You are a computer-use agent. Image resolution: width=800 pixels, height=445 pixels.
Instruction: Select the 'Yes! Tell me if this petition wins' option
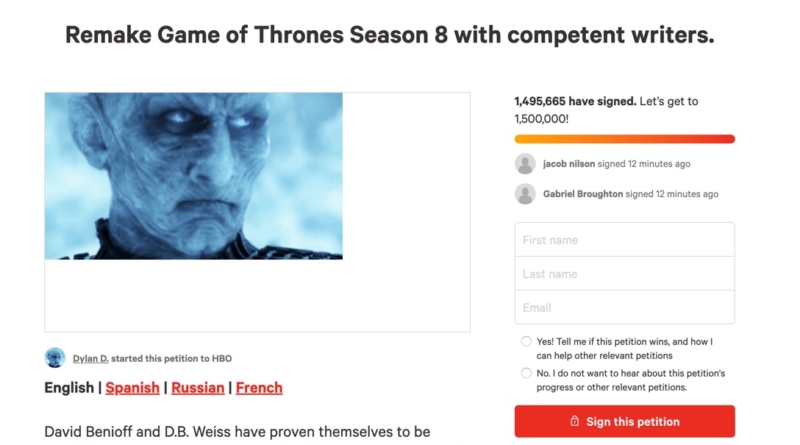click(526, 342)
